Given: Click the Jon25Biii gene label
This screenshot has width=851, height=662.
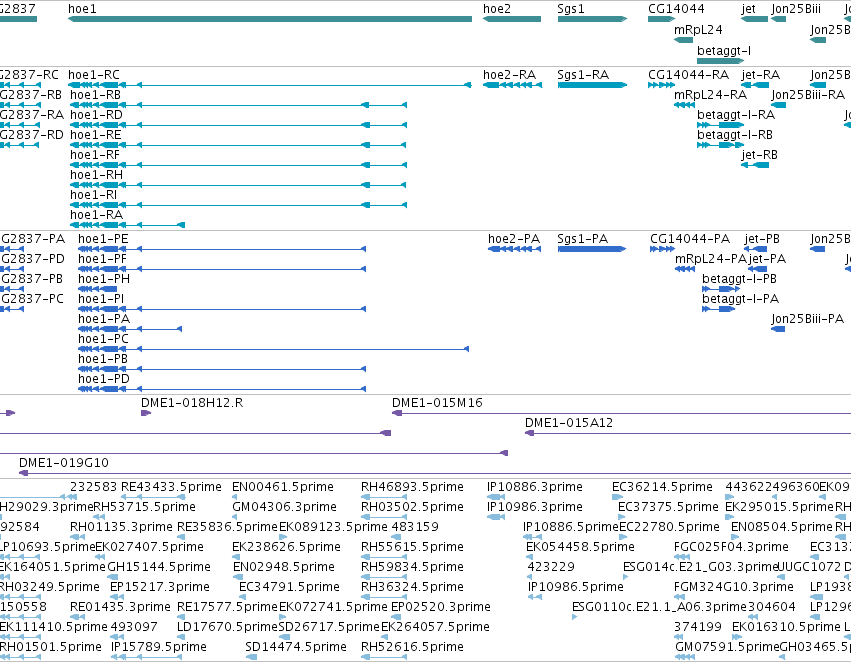Looking at the screenshot, I should (796, 9).
